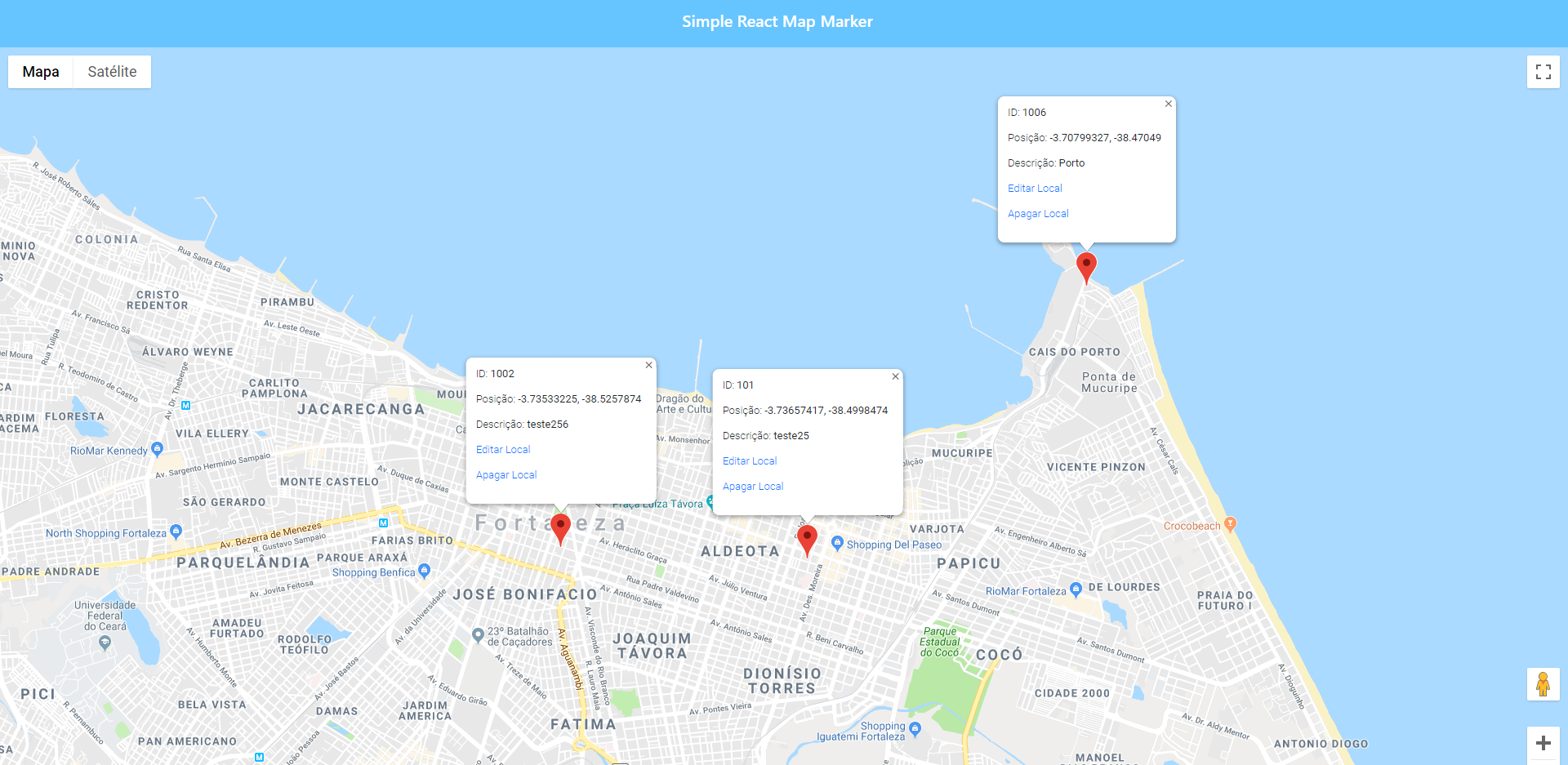Click Editar Local for Porto marker
This screenshot has height=765, width=1568.
click(1035, 189)
